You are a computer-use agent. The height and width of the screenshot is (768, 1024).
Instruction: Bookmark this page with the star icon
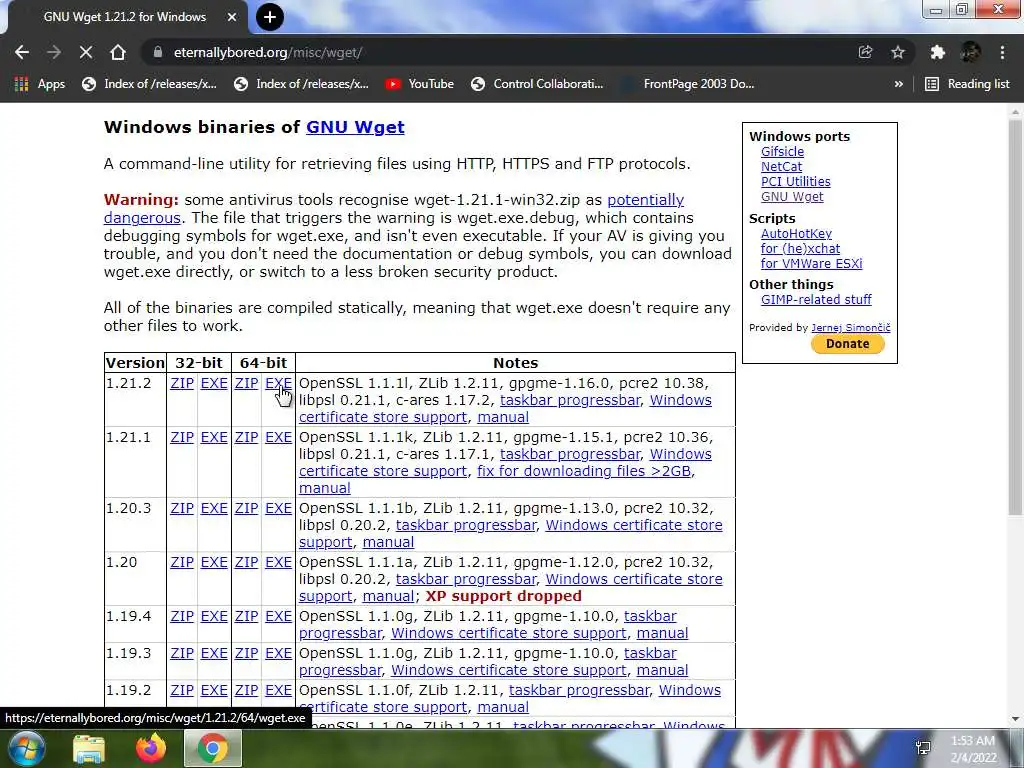(898, 52)
